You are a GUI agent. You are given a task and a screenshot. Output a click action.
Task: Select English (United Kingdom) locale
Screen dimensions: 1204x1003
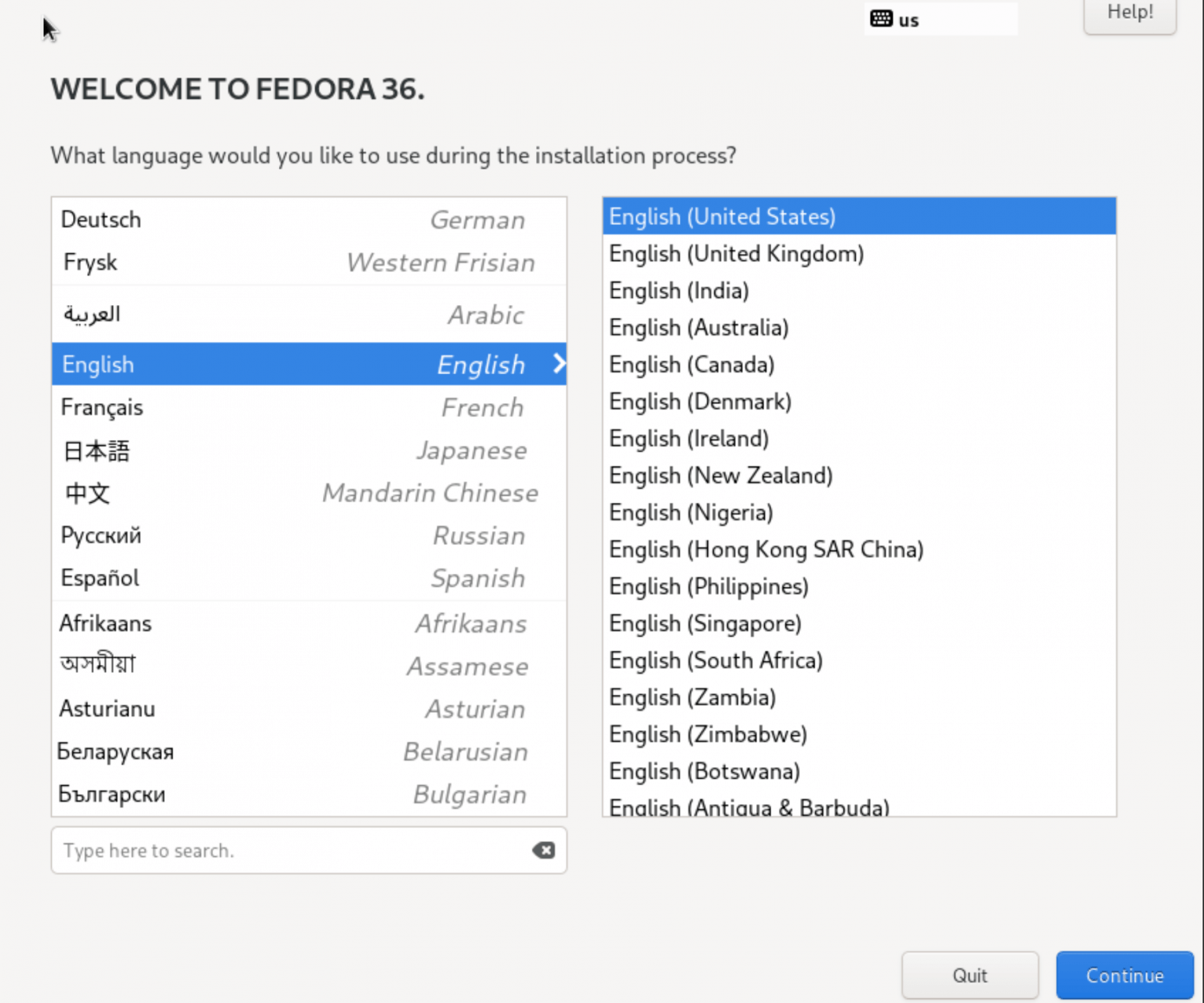[x=735, y=253]
